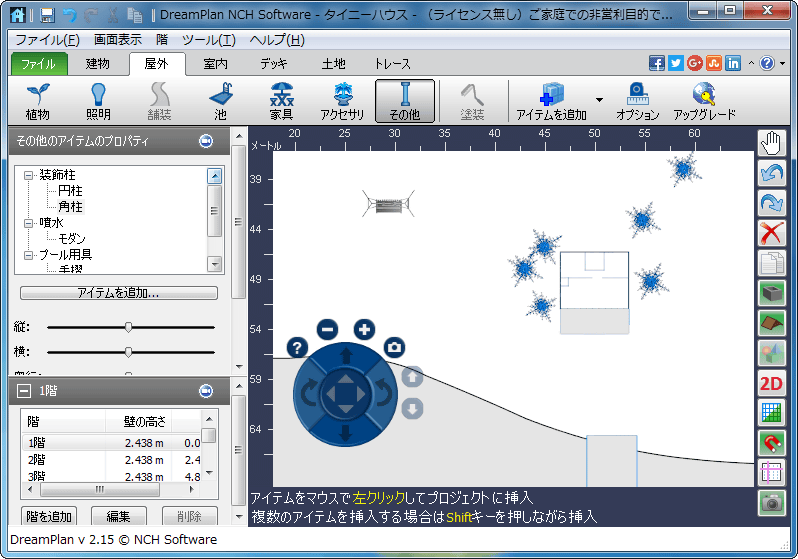Click the undo arrow in right sidebar
Image resolution: width=798 pixels, height=559 pixels.
pos(771,173)
